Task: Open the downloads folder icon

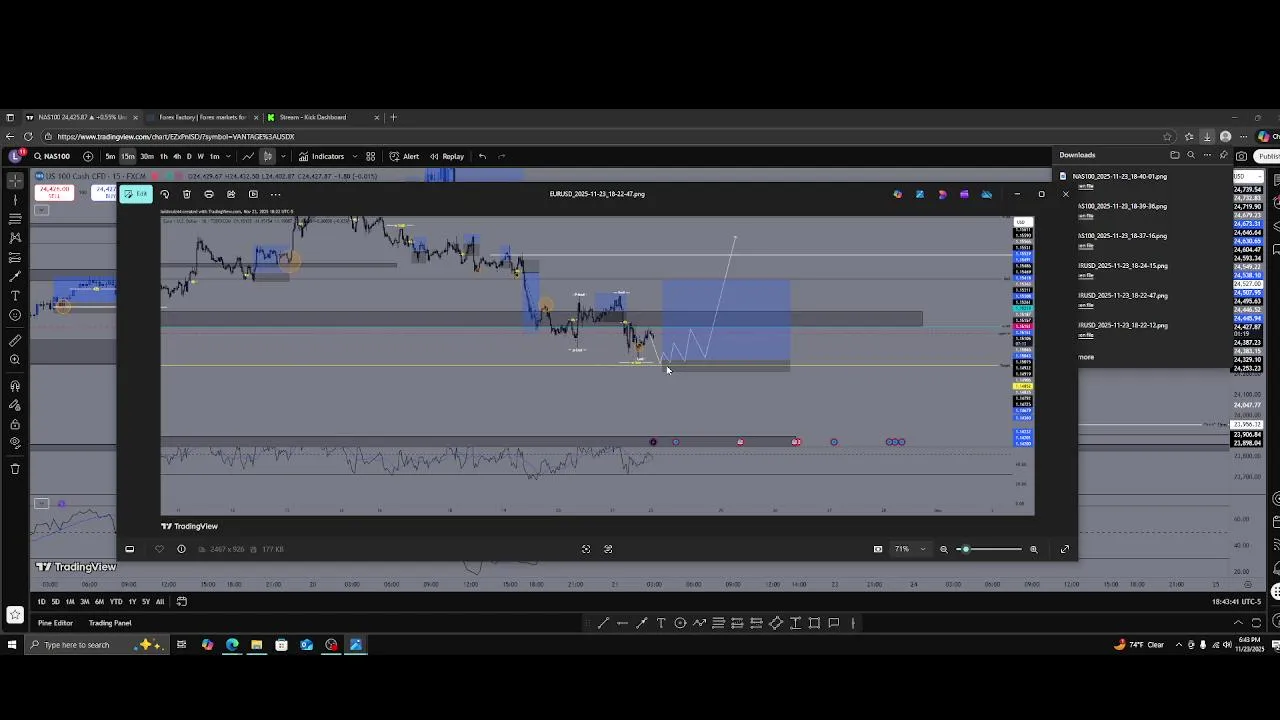Action: point(1175,155)
